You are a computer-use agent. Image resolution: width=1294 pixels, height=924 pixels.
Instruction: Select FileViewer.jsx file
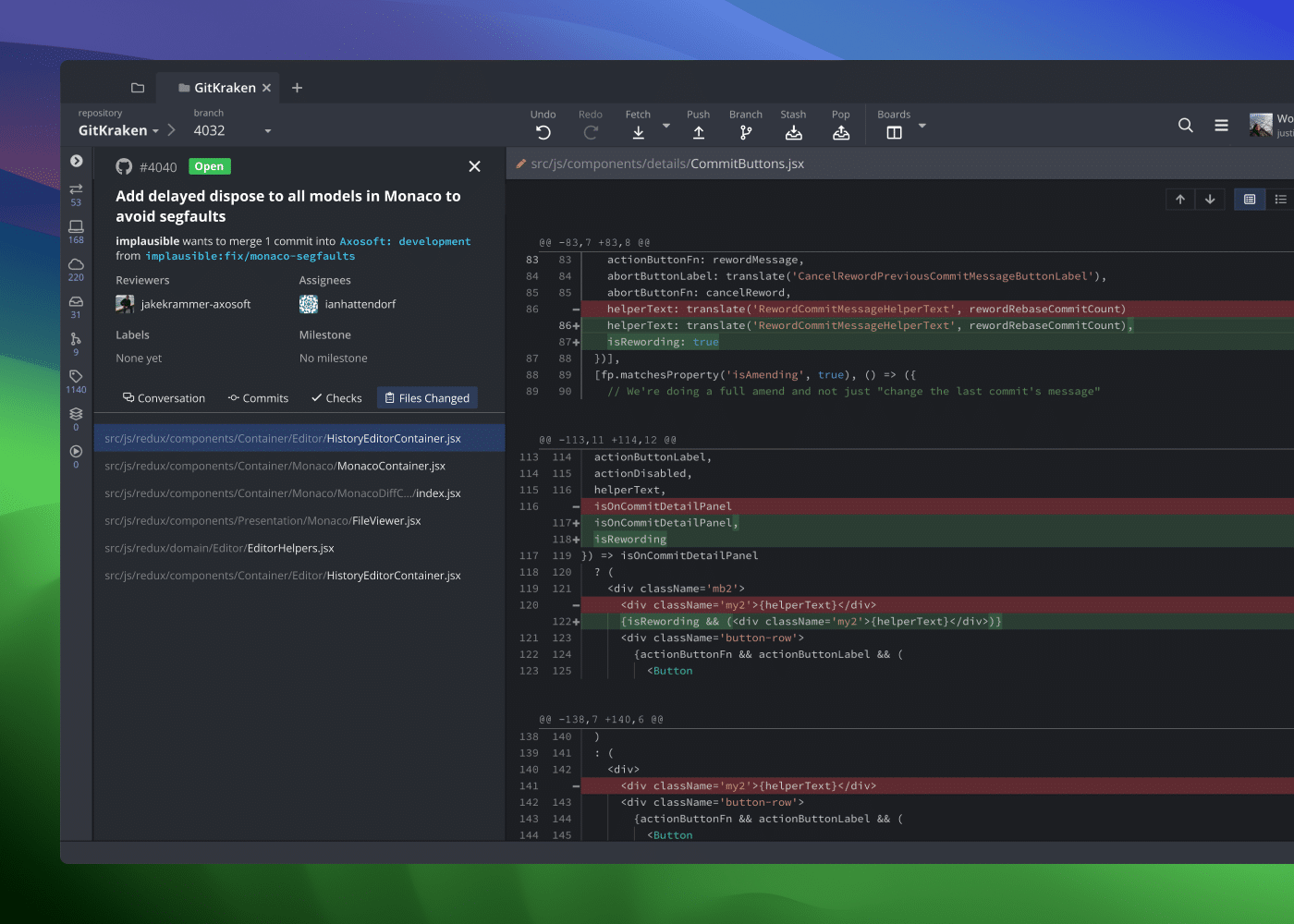[299, 520]
